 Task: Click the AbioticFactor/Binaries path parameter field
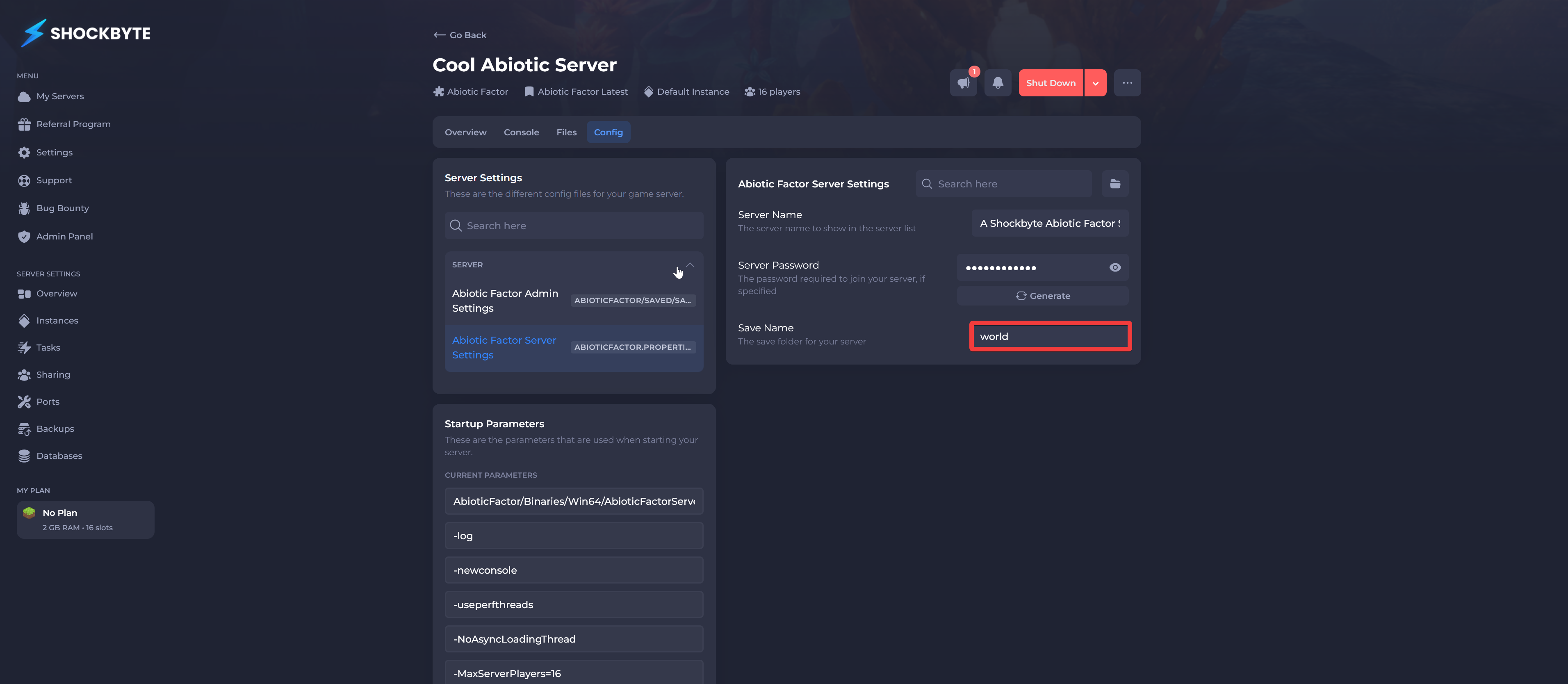tap(574, 502)
